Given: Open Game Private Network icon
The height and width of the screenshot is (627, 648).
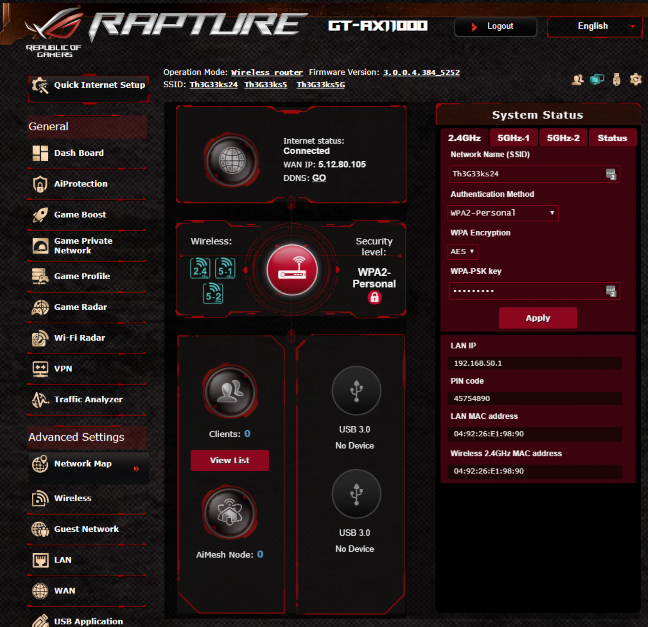Looking at the screenshot, I should click(40, 246).
